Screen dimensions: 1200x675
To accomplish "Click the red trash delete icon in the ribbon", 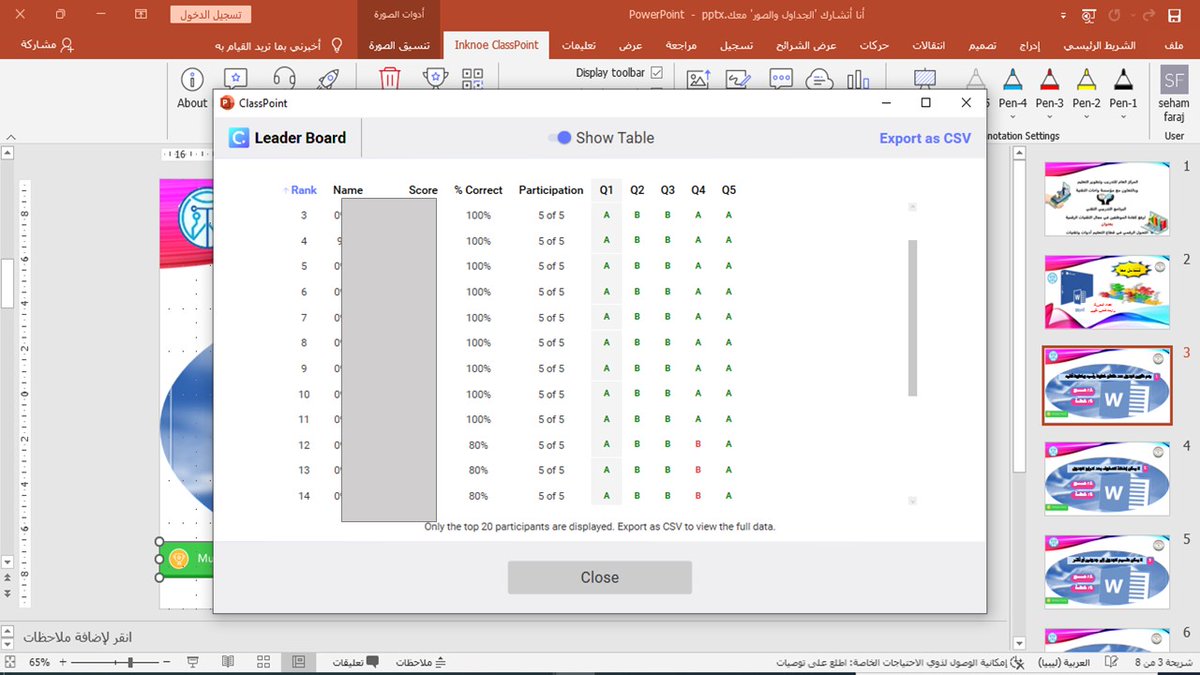I will pos(390,80).
